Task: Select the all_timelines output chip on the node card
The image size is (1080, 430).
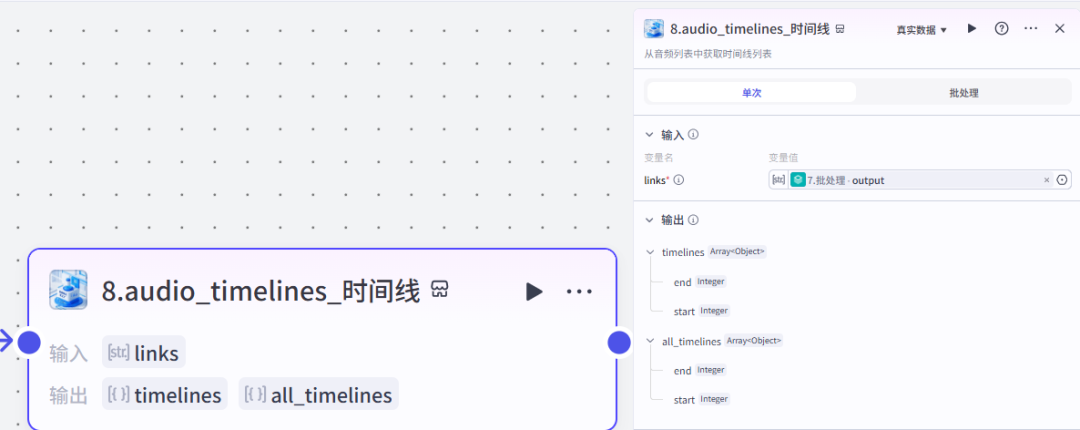Action: 319,395
